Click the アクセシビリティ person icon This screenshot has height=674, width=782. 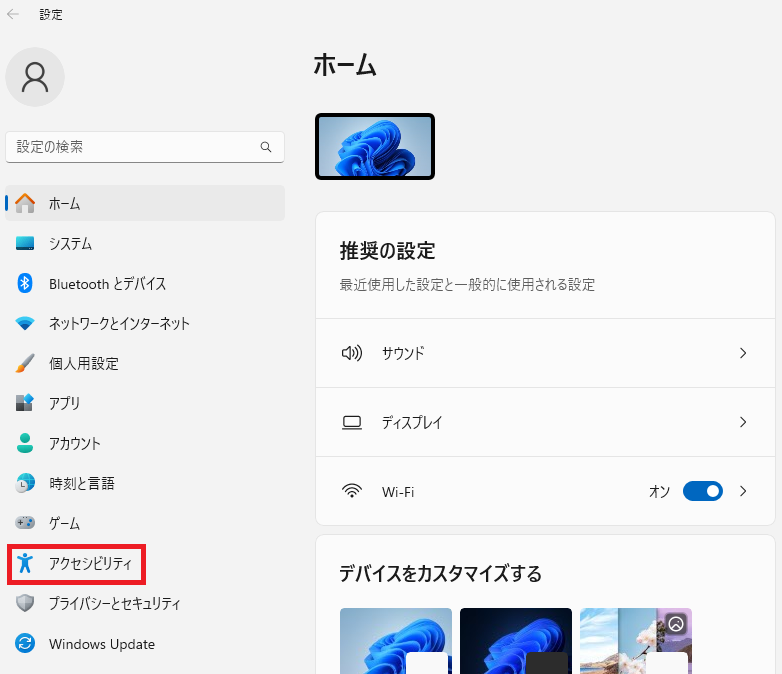point(26,564)
